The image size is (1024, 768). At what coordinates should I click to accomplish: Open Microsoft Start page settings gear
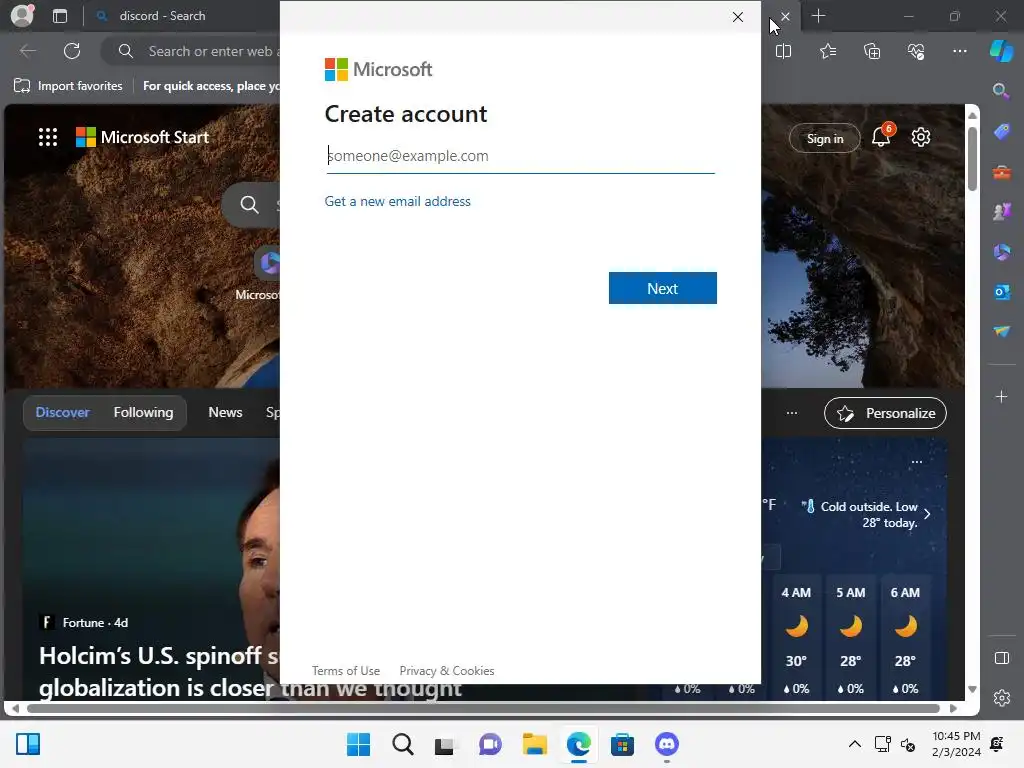(921, 137)
